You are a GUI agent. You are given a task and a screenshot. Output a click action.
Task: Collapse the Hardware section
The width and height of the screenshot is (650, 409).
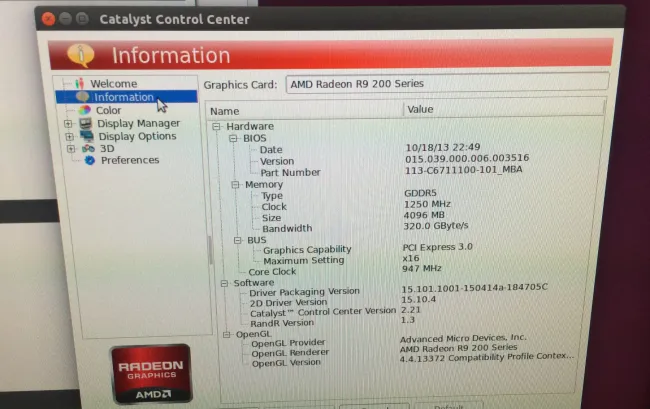pos(216,126)
